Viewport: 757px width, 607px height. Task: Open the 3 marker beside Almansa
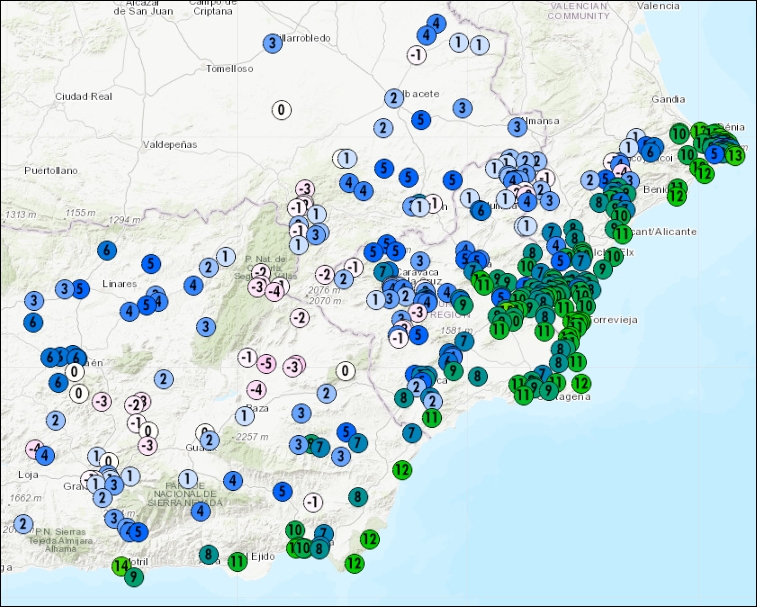[x=517, y=127]
